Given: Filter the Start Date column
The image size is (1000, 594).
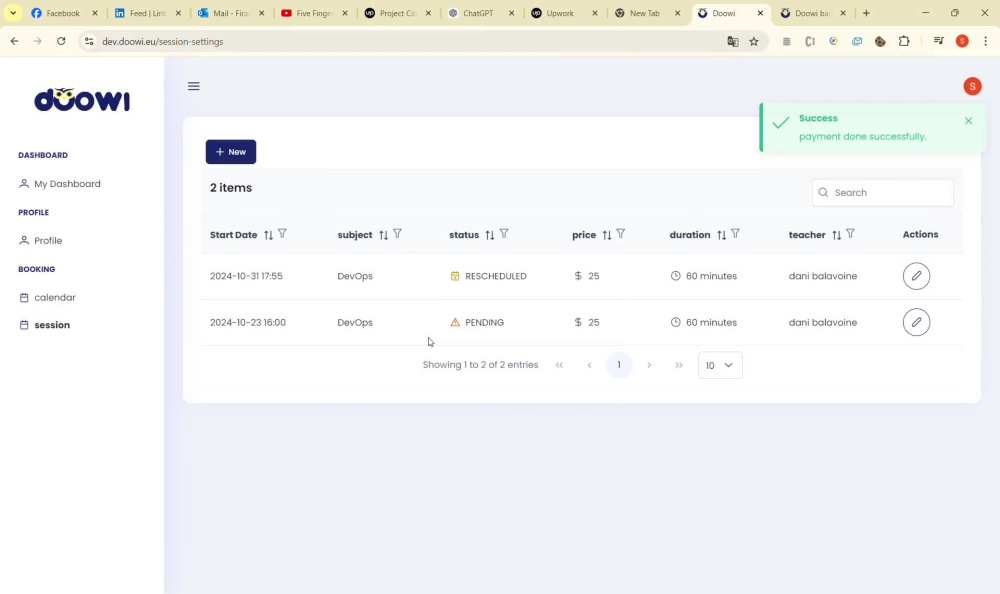Looking at the screenshot, I should (x=283, y=234).
